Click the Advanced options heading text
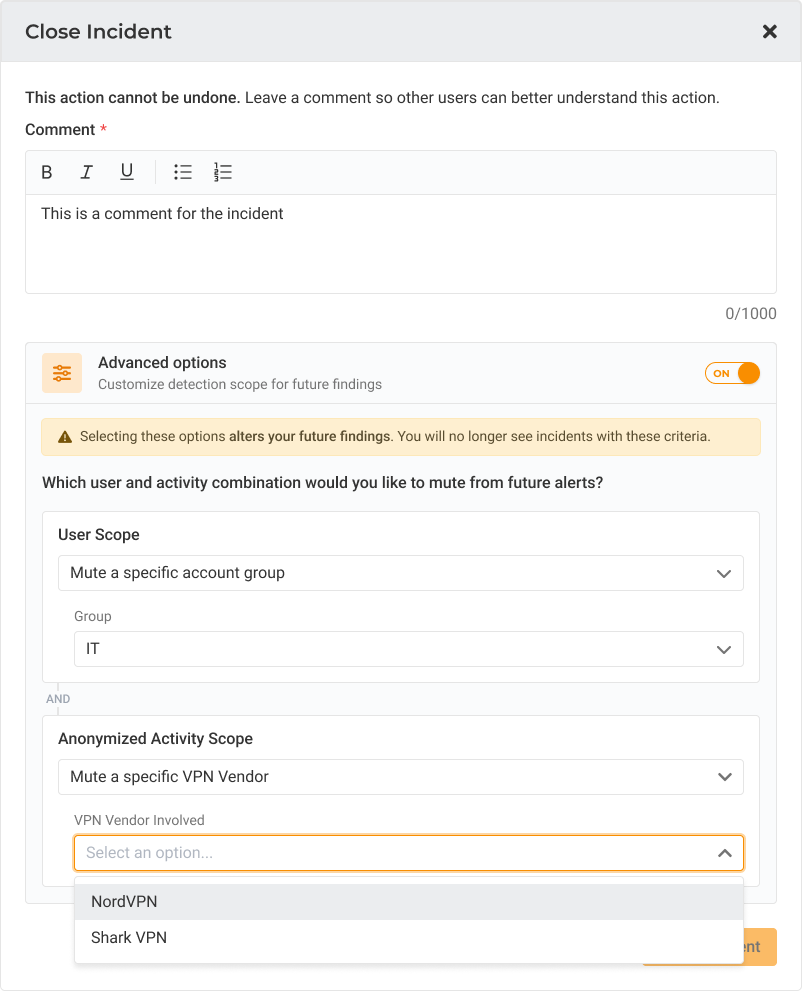Screen dimensions: 802x991 pyautogui.click(x=162, y=363)
